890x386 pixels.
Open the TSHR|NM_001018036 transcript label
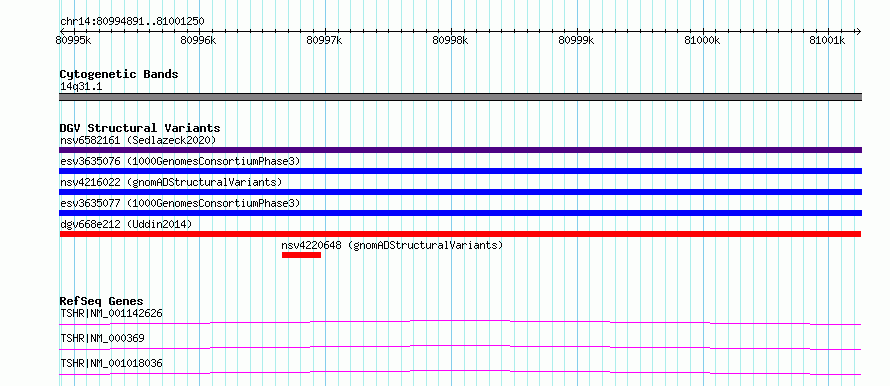click(x=111, y=363)
